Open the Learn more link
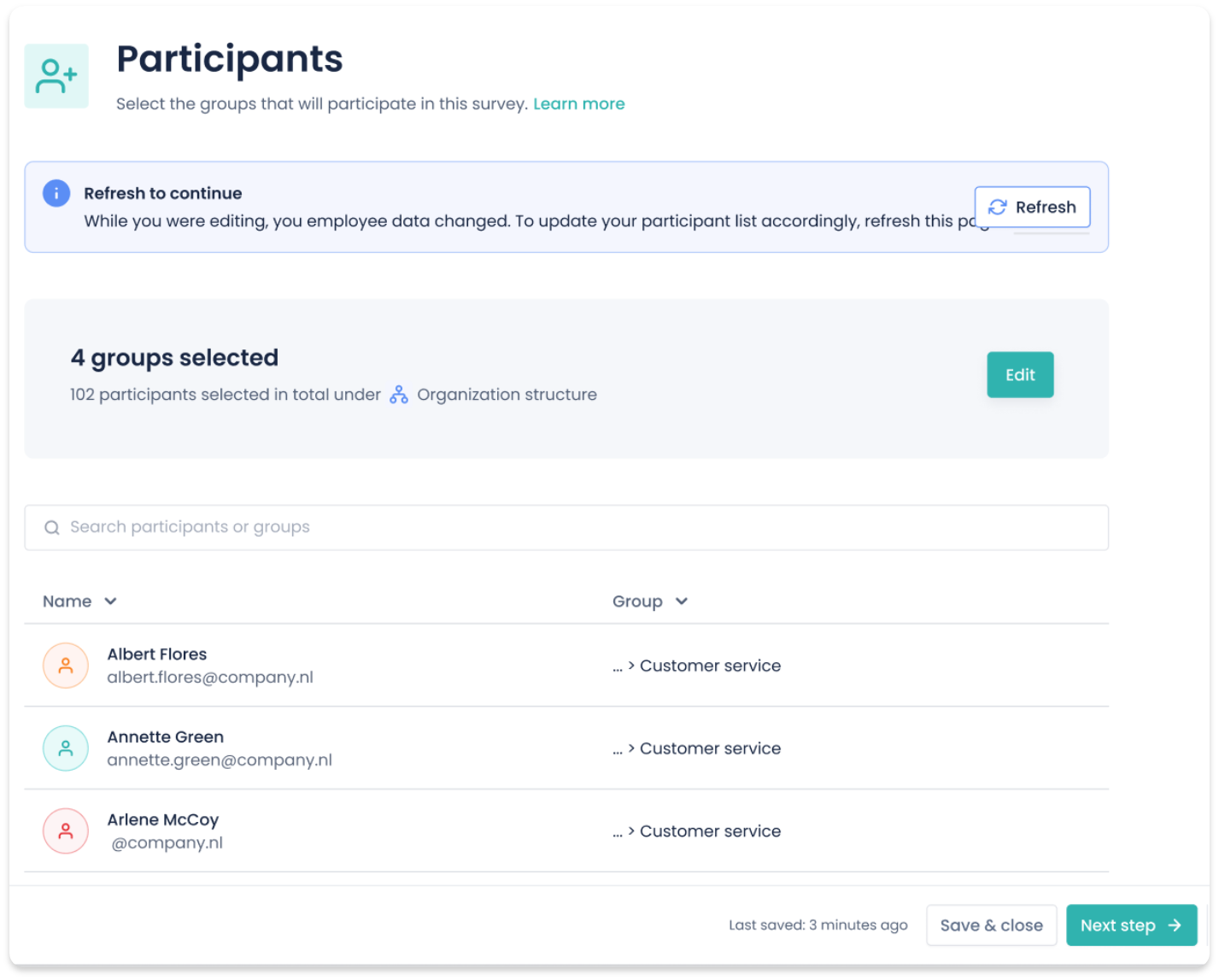This screenshot has height=980, width=1219. 578,104
